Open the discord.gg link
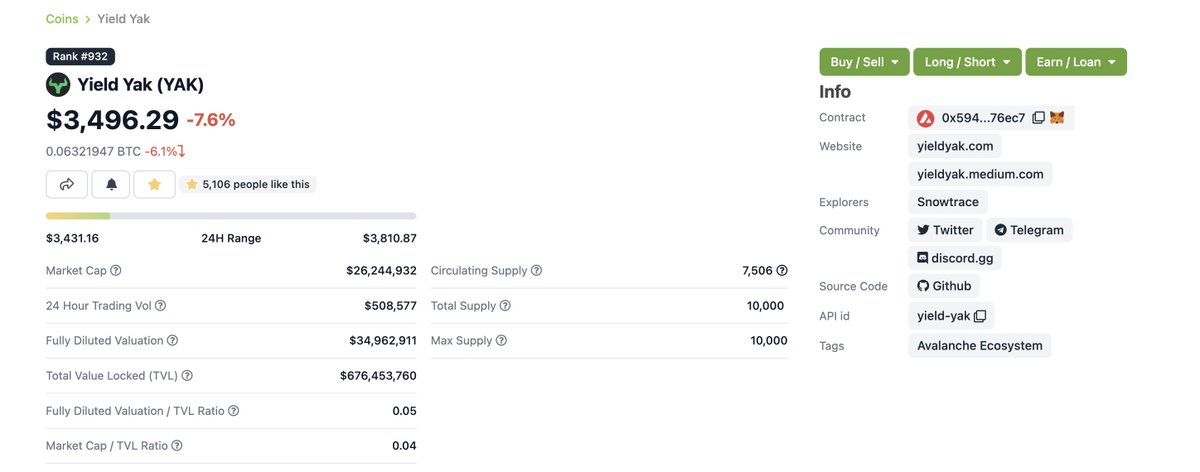Screen dimensions: 1200x472 coord(955,258)
